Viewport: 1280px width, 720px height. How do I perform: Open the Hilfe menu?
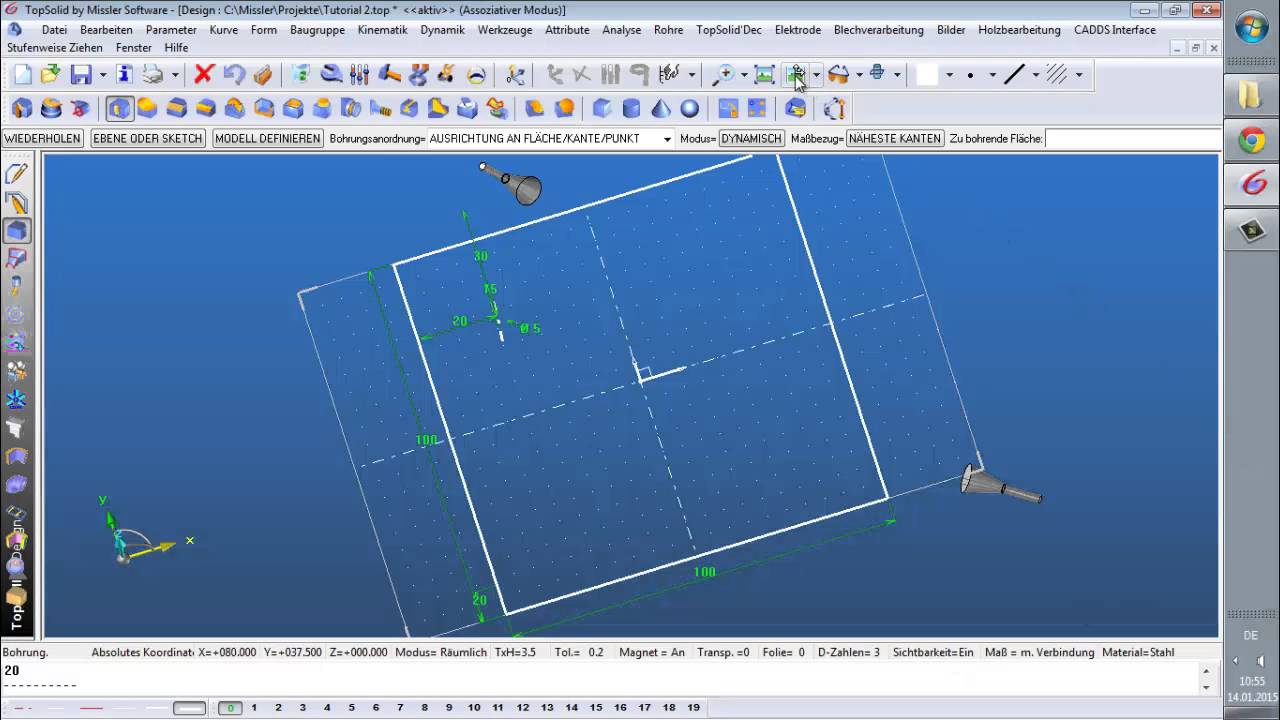176,48
